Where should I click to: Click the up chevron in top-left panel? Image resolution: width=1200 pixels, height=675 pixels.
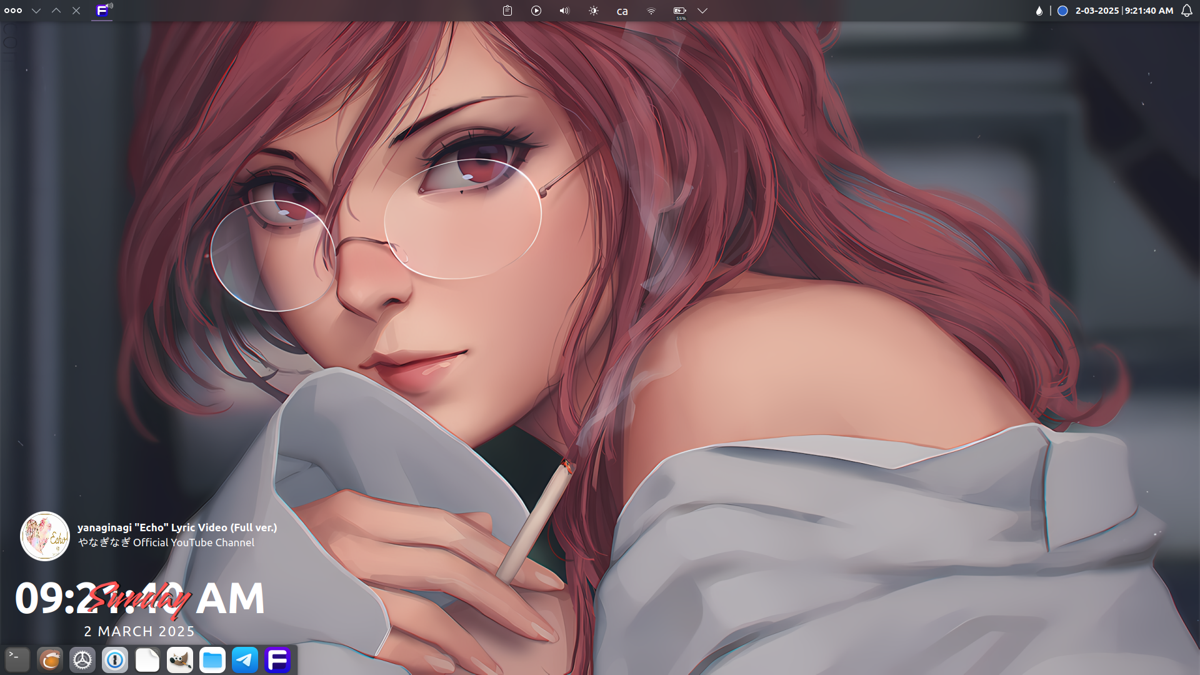pyautogui.click(x=56, y=11)
